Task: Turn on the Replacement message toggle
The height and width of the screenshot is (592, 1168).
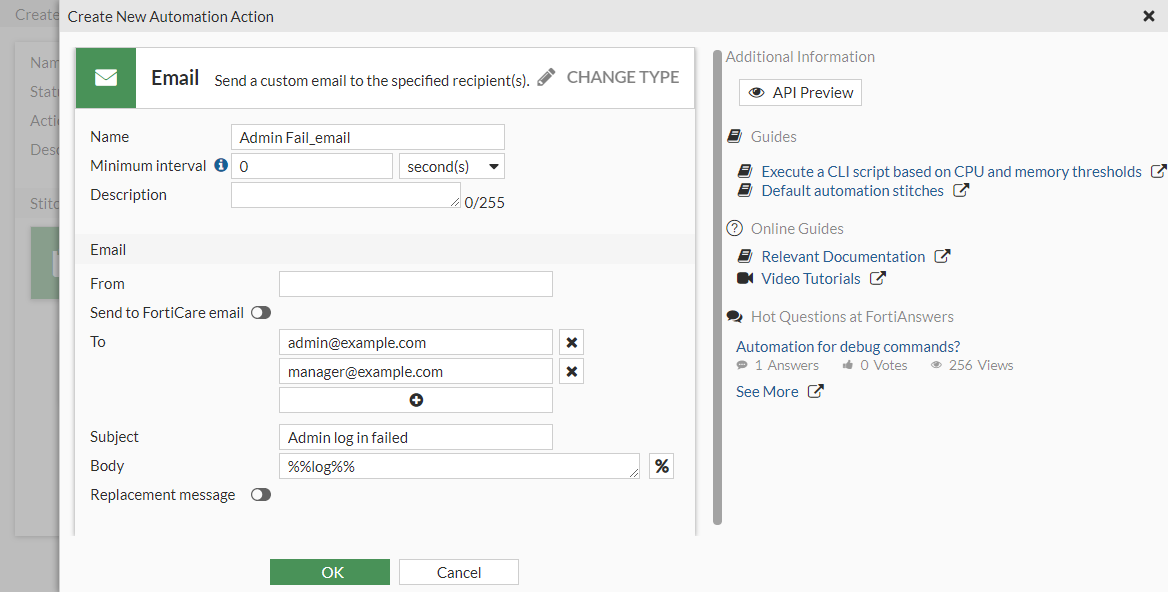Action: (261, 495)
